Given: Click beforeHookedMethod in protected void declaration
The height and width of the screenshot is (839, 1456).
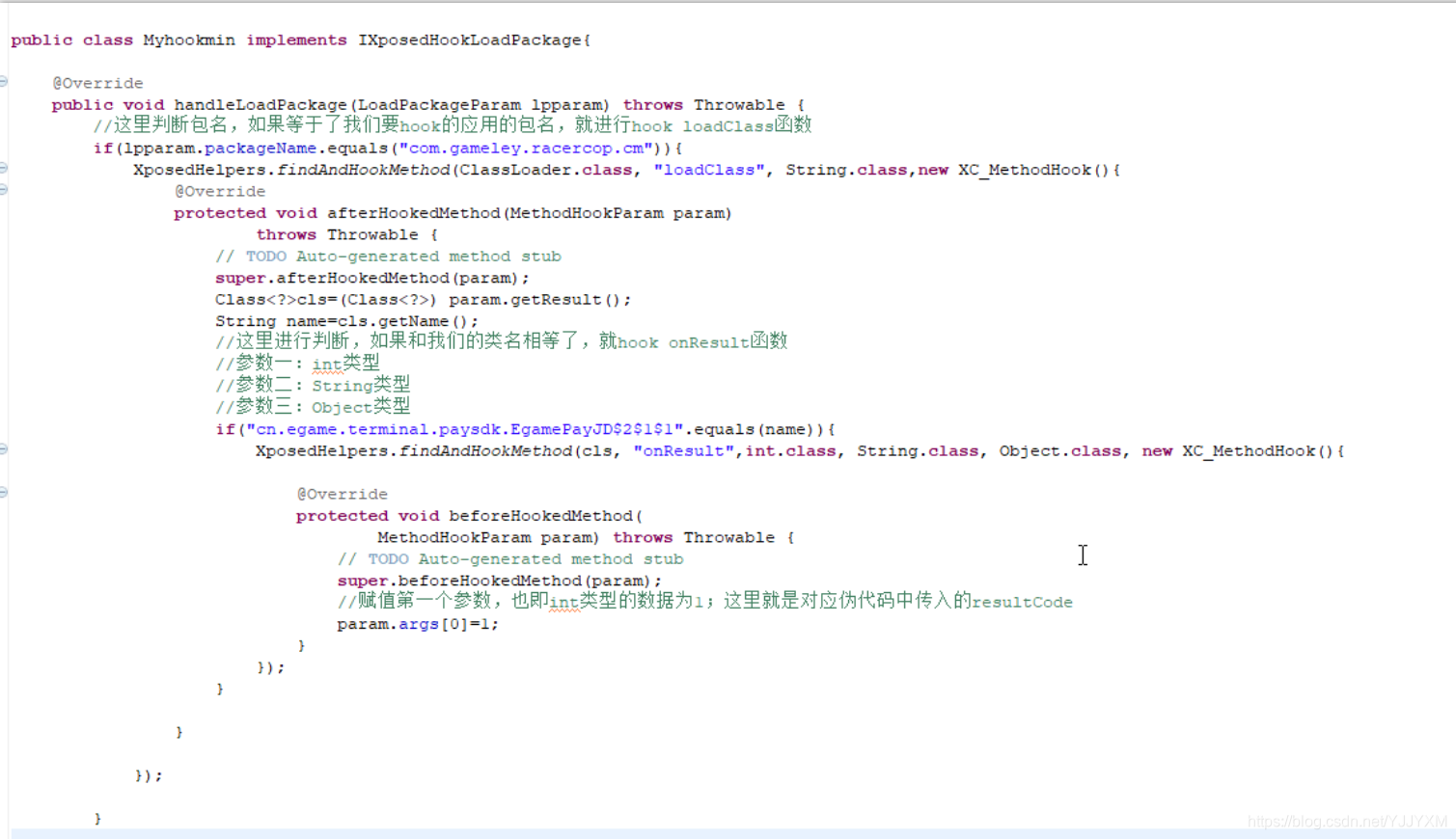Looking at the screenshot, I should 540,516.
